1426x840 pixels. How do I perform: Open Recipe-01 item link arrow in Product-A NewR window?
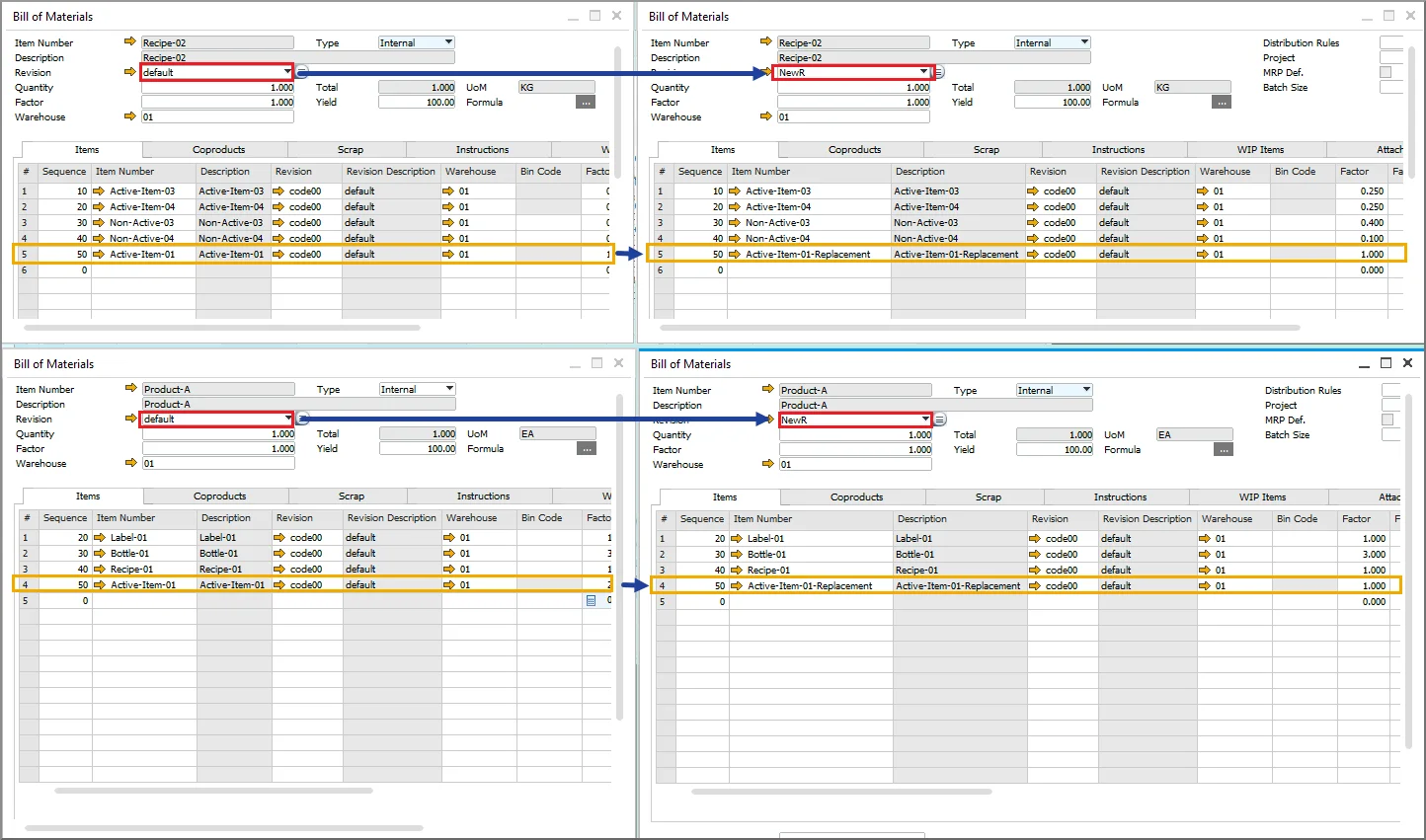click(x=736, y=570)
